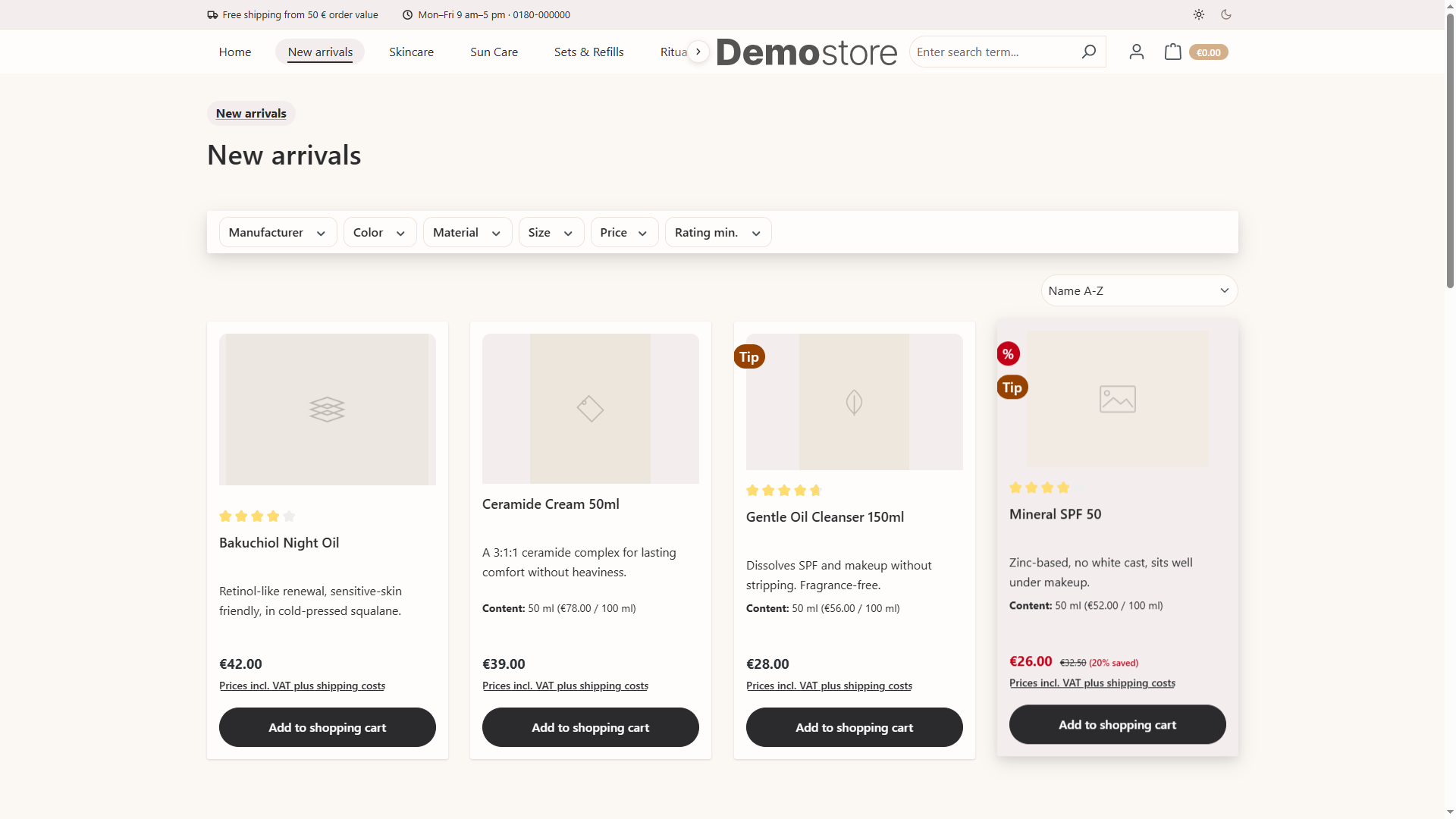Viewport: 1456px width, 819px height.
Task: Click the search magnifier icon
Action: pos(1088,52)
